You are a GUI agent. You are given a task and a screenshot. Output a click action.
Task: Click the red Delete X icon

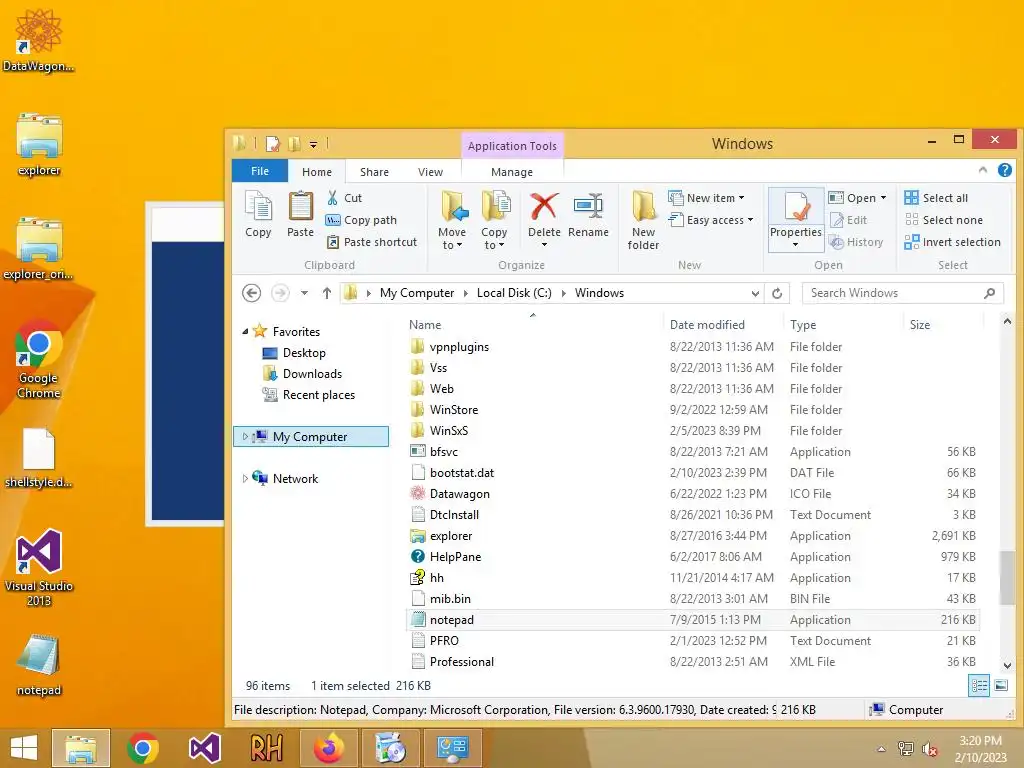(543, 206)
